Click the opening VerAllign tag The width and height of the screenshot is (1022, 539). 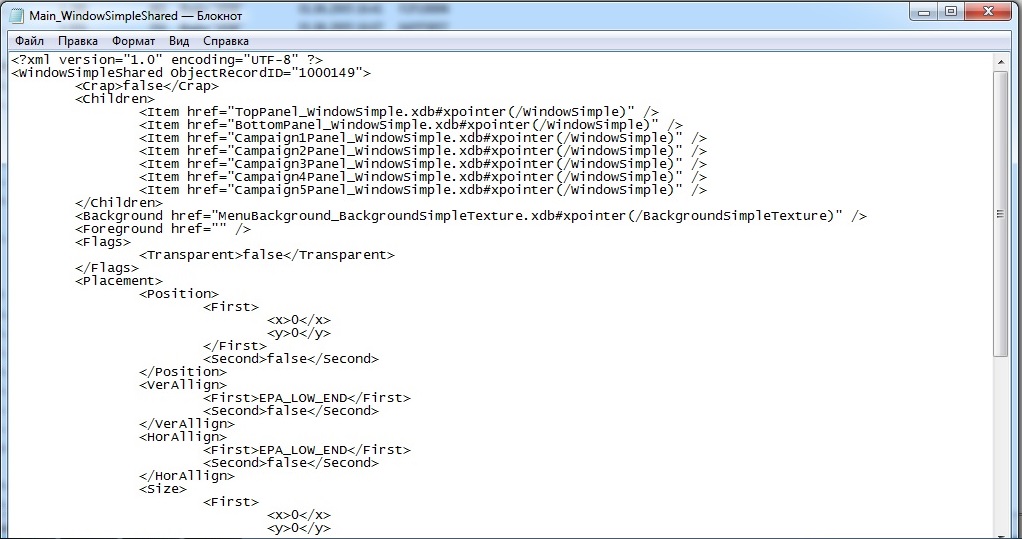pyautogui.click(x=182, y=385)
